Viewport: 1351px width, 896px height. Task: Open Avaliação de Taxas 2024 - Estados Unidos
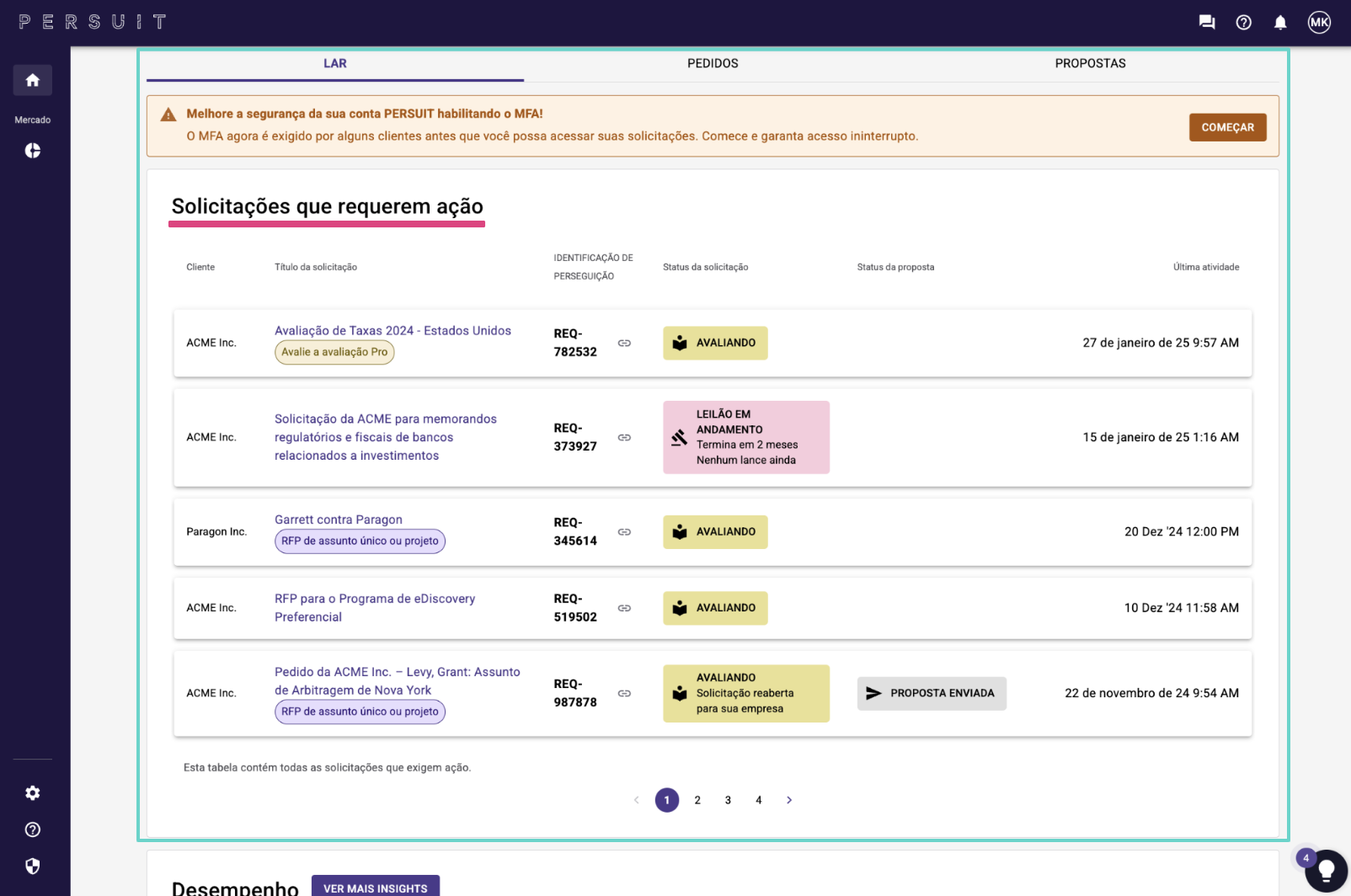coord(392,331)
